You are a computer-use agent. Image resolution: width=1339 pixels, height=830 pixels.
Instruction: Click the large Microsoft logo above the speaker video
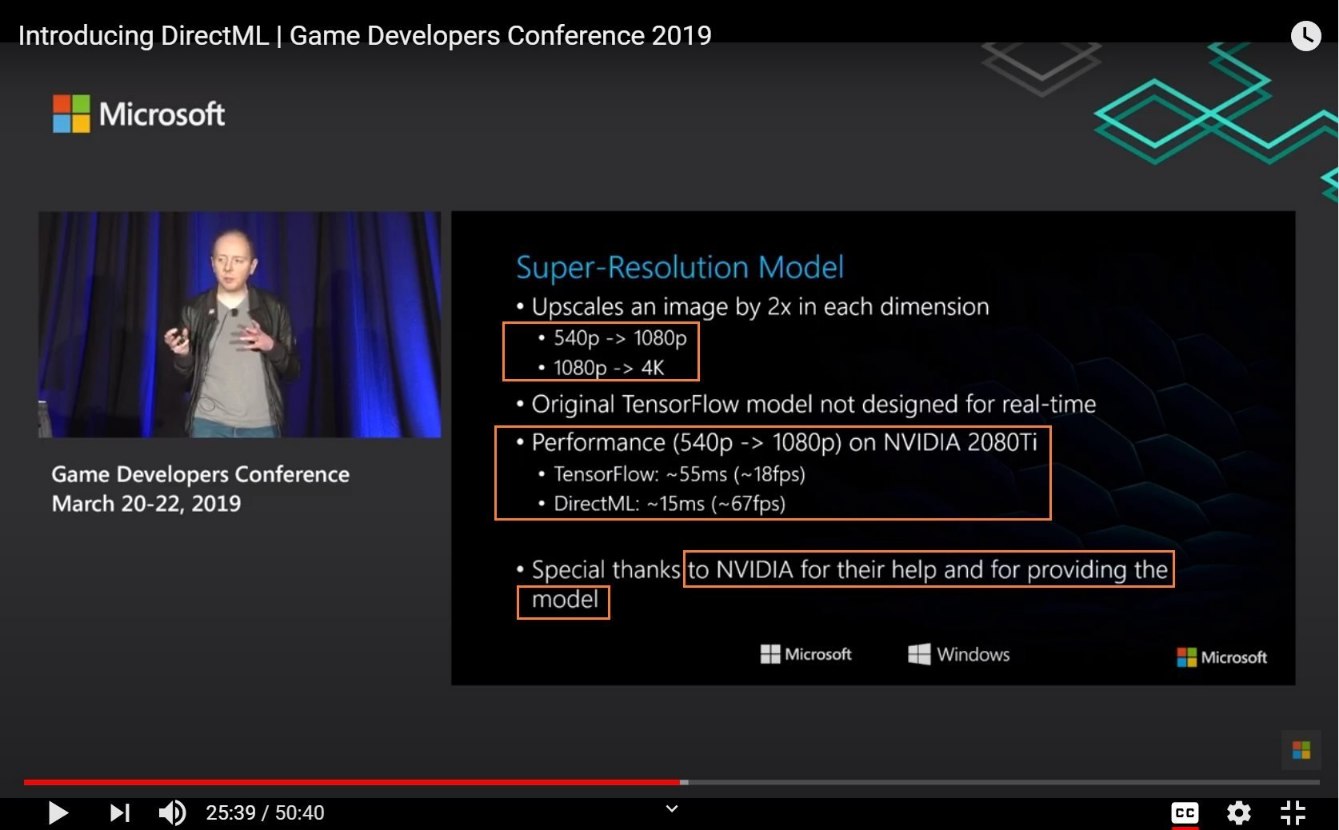point(139,114)
